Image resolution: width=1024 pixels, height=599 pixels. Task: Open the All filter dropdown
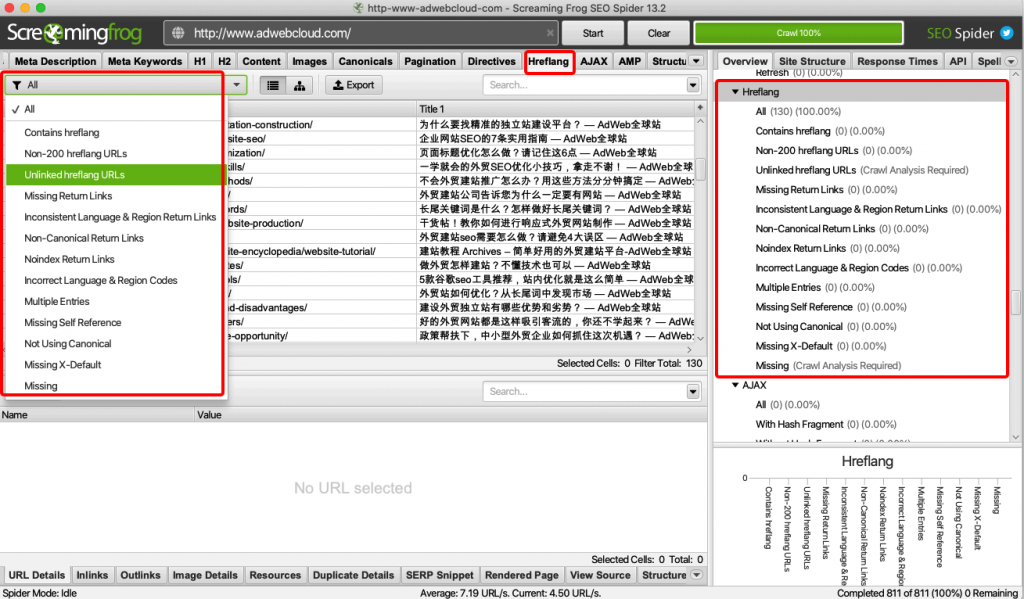[x=126, y=85]
